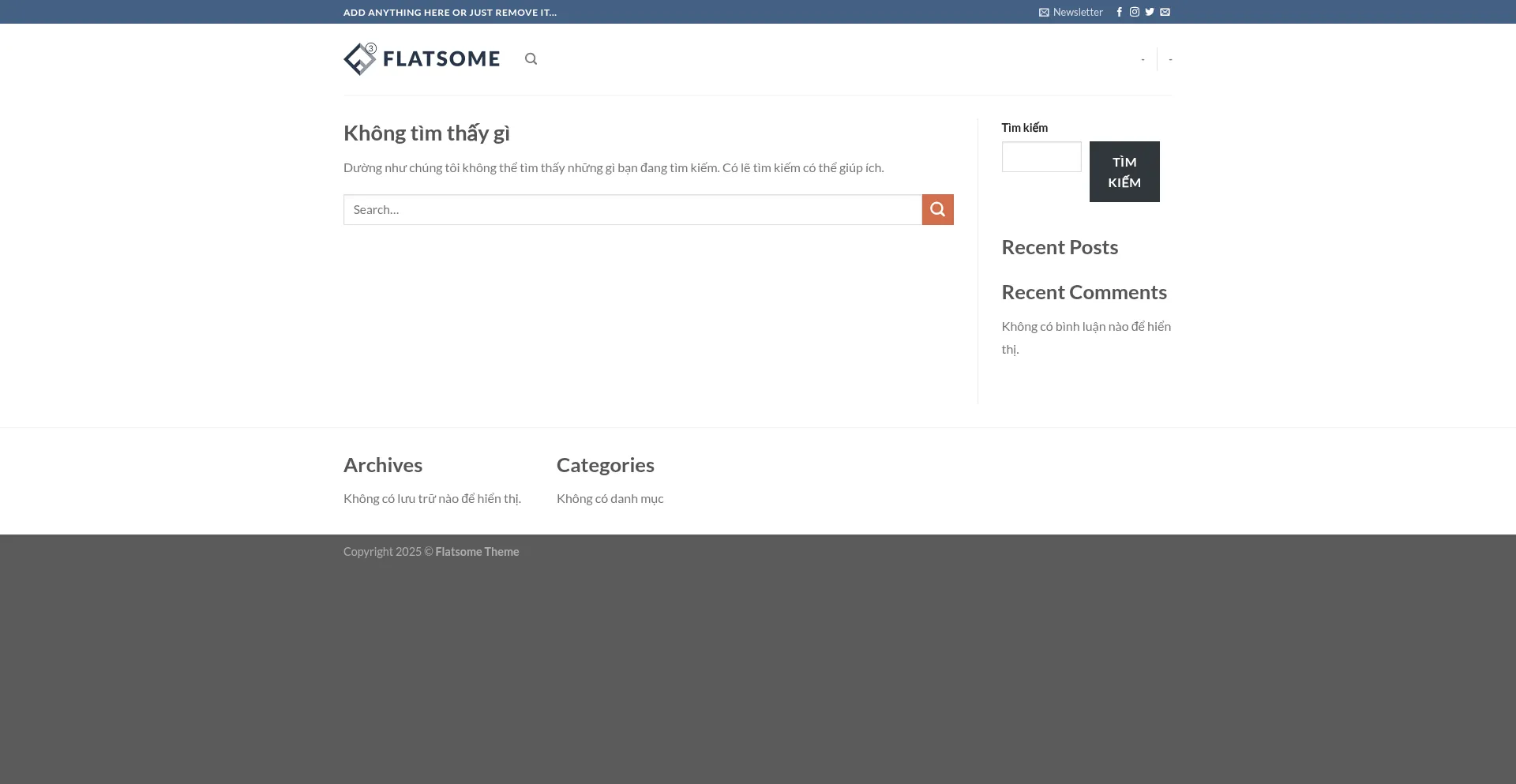Click the Flatsome logo
Image resolution: width=1516 pixels, height=784 pixels.
pos(422,59)
